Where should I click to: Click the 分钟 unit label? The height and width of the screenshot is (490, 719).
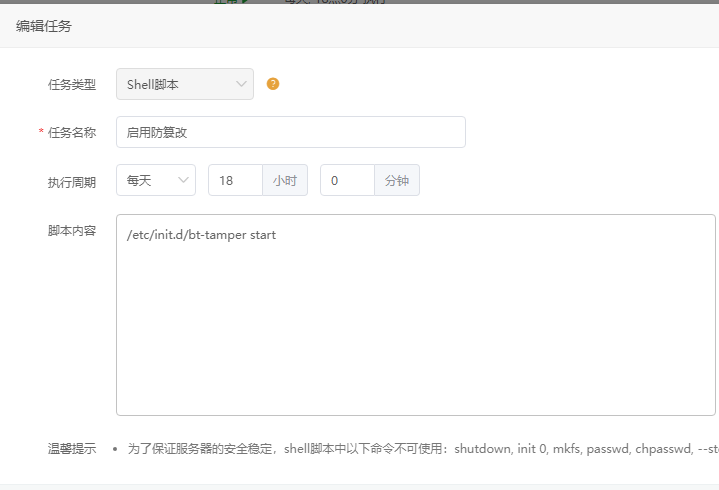coord(397,180)
